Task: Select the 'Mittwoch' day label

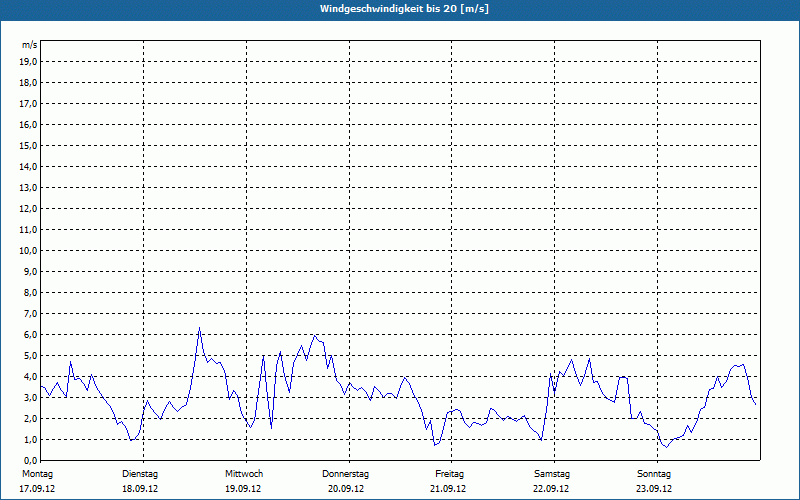Action: 244,474
